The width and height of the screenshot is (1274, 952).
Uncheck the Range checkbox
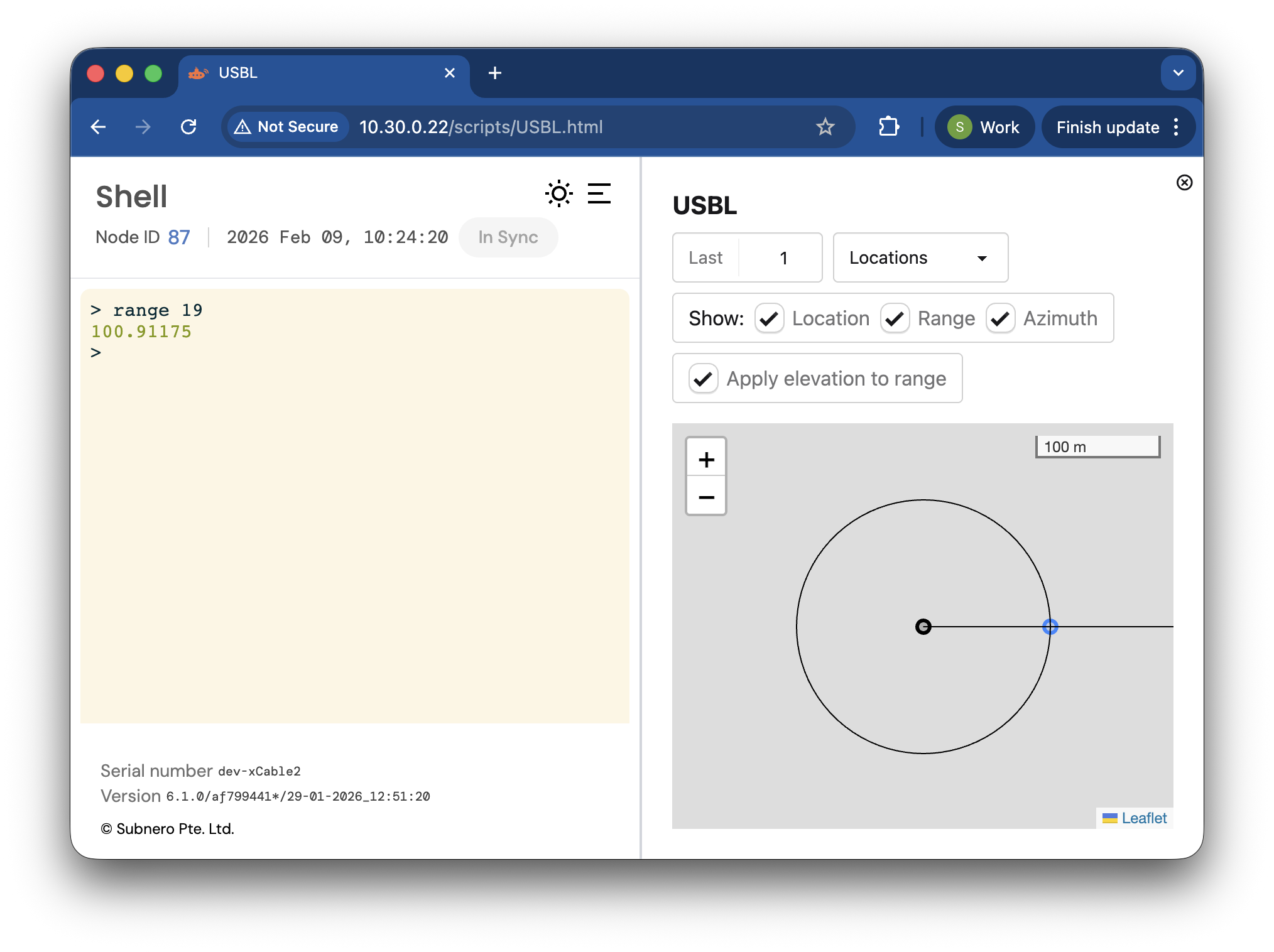895,318
